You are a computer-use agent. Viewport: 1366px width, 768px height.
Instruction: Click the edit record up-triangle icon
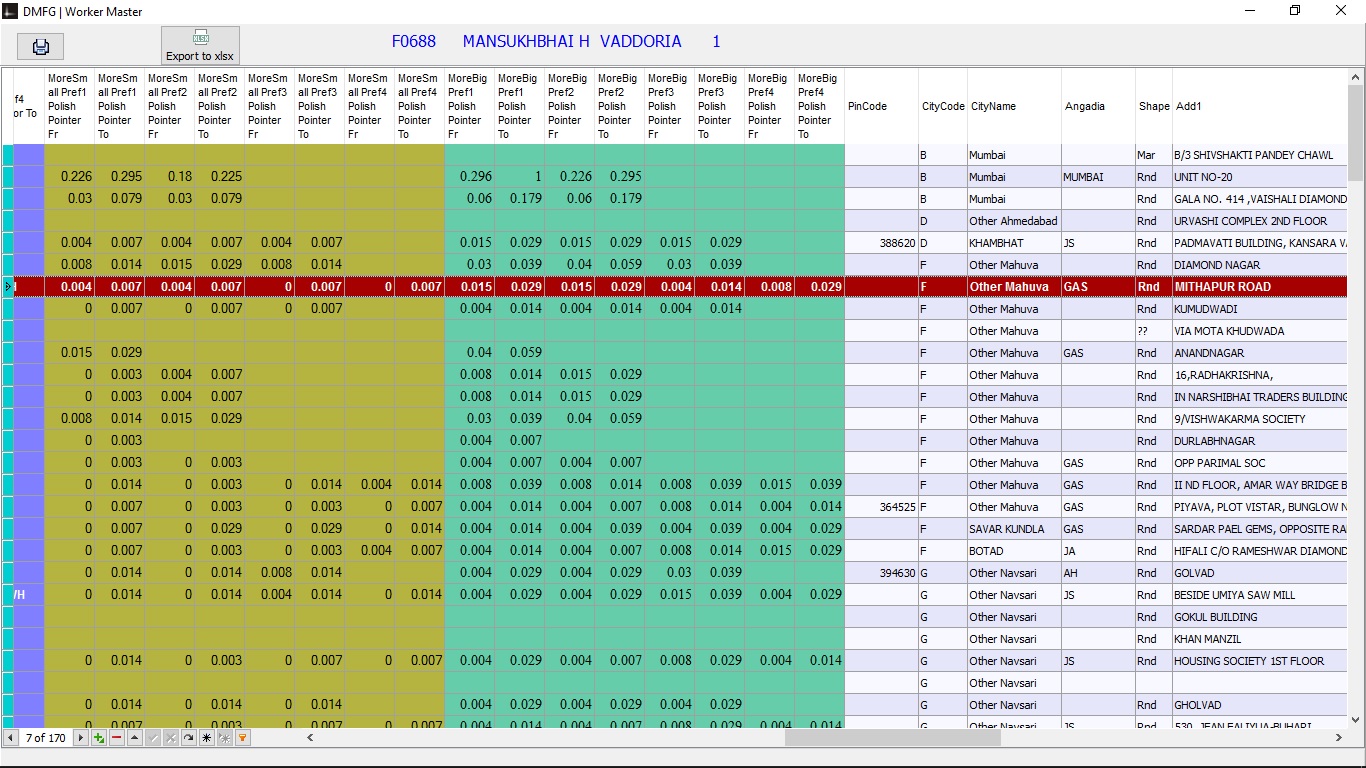point(135,738)
